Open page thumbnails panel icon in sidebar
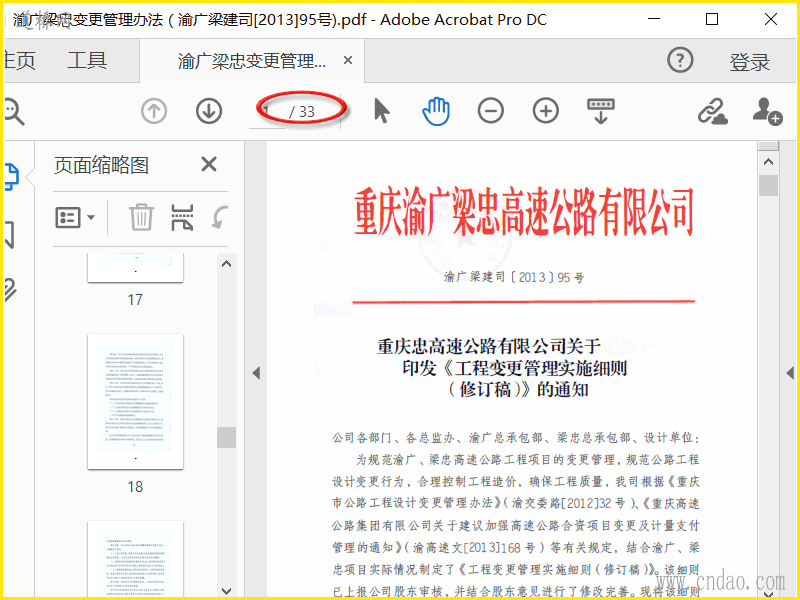The image size is (800, 600). 12,177
